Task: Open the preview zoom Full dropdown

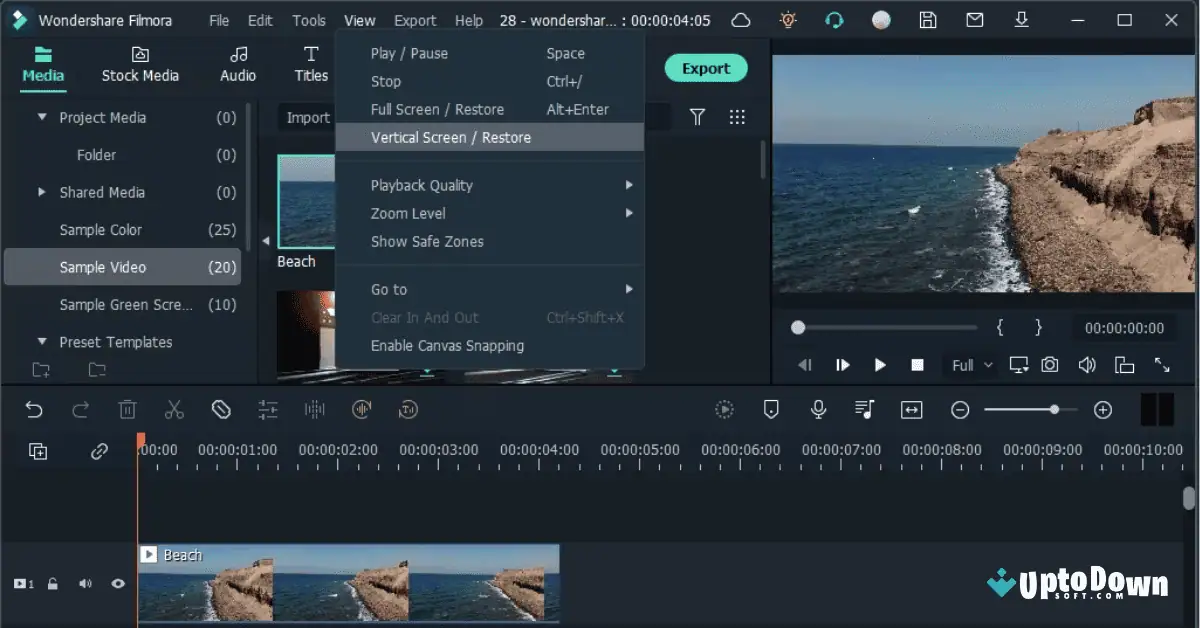Action: (968, 364)
